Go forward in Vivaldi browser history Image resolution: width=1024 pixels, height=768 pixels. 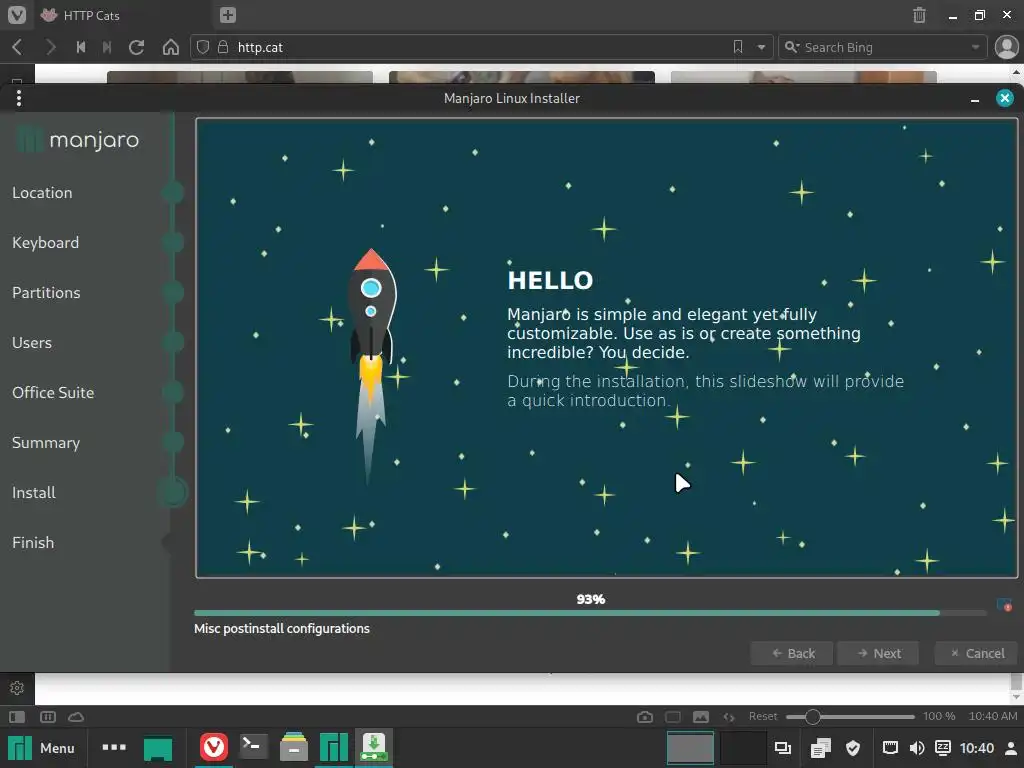[x=50, y=47]
